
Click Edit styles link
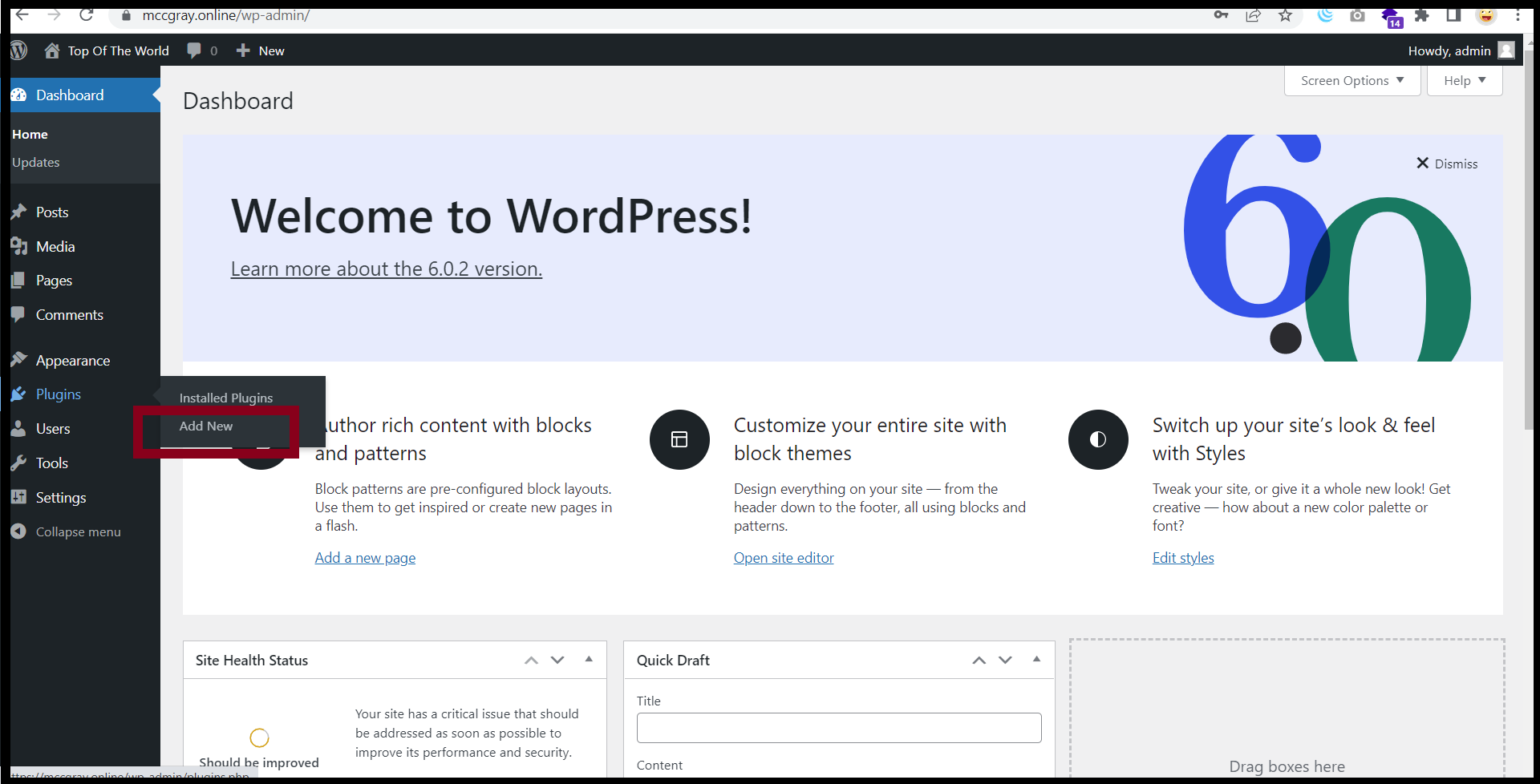pyautogui.click(x=1183, y=558)
